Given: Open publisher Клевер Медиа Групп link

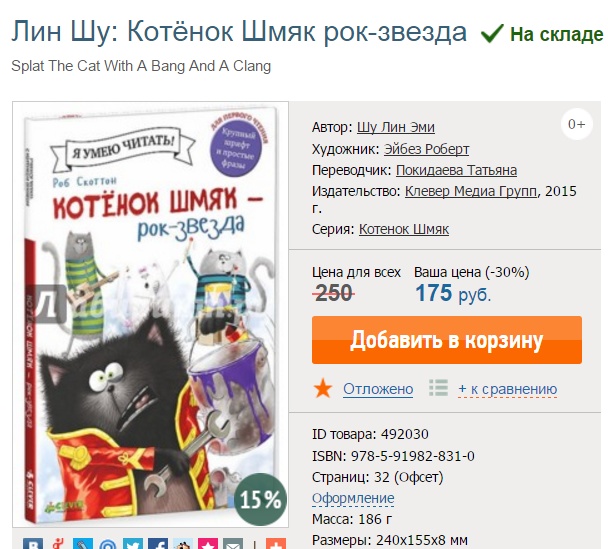Looking at the screenshot, I should pos(471,191).
